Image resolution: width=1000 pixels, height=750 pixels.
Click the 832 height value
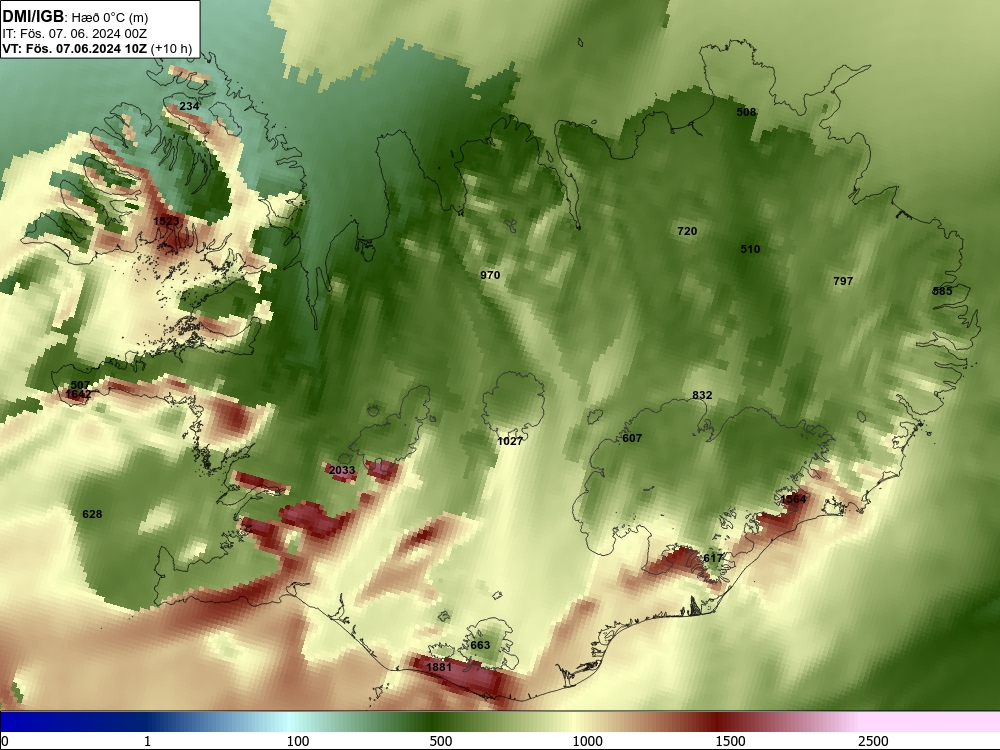coord(702,395)
